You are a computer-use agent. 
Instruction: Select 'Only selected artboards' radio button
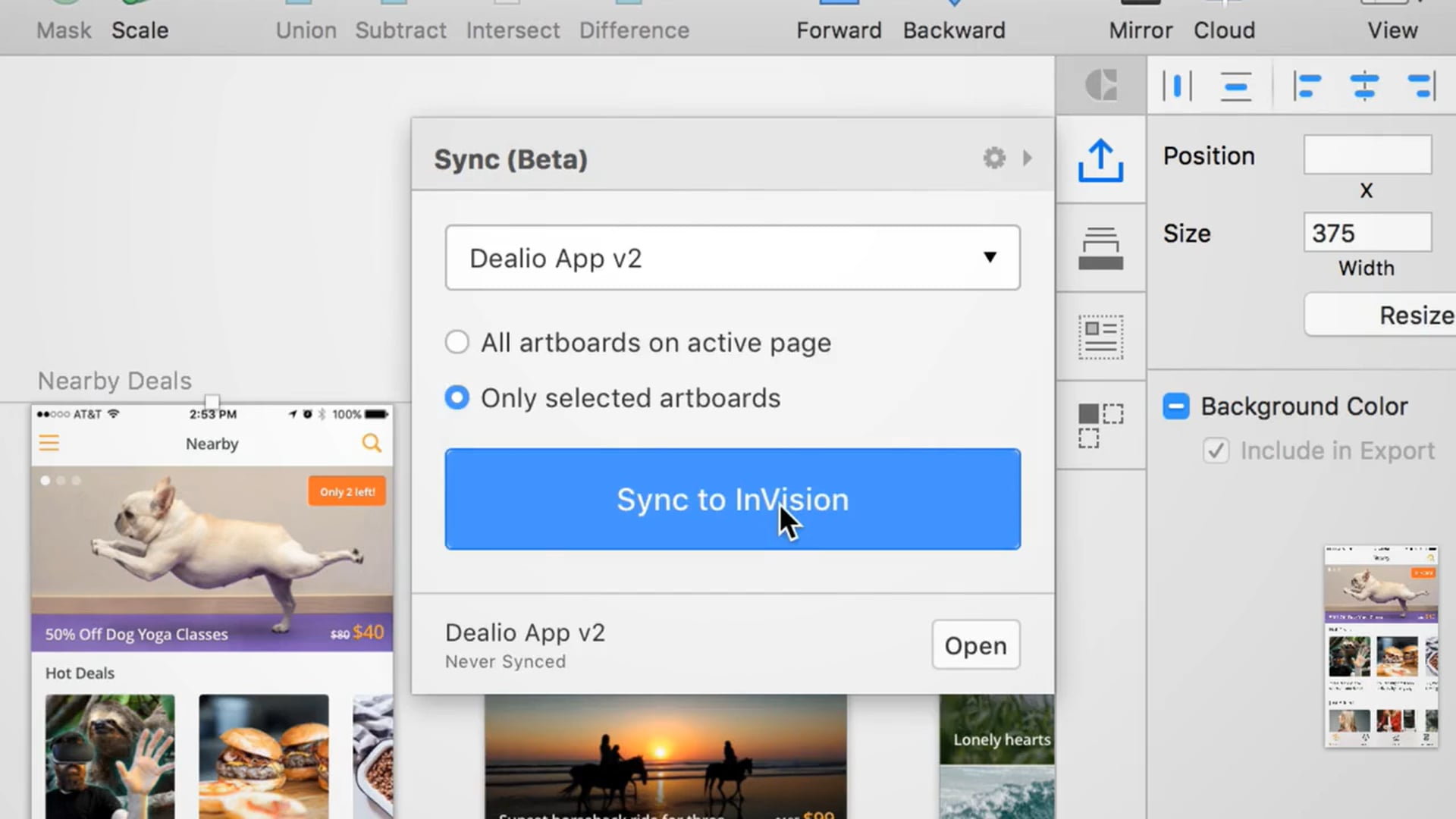point(457,398)
